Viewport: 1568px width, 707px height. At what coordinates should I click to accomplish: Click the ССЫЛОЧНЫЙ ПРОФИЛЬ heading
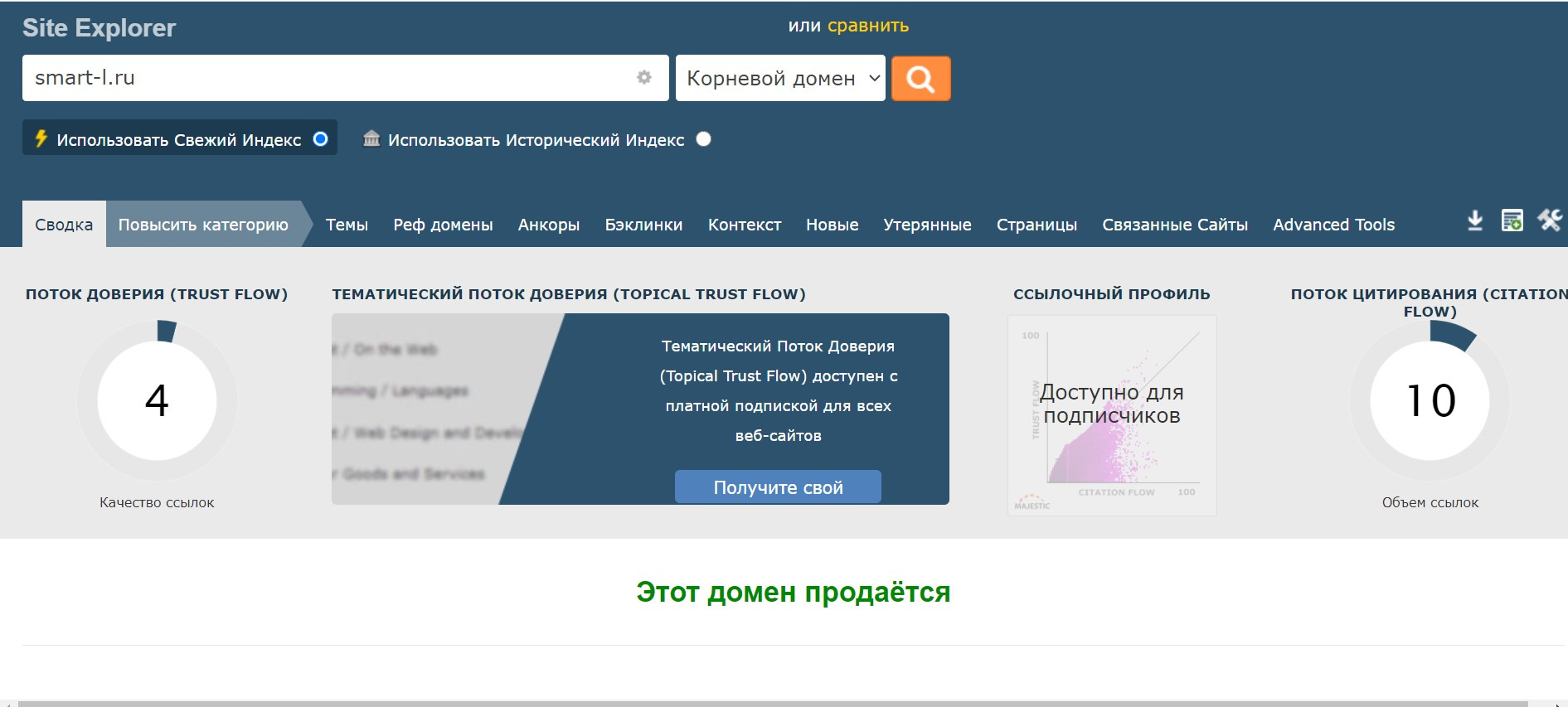[x=1111, y=294]
